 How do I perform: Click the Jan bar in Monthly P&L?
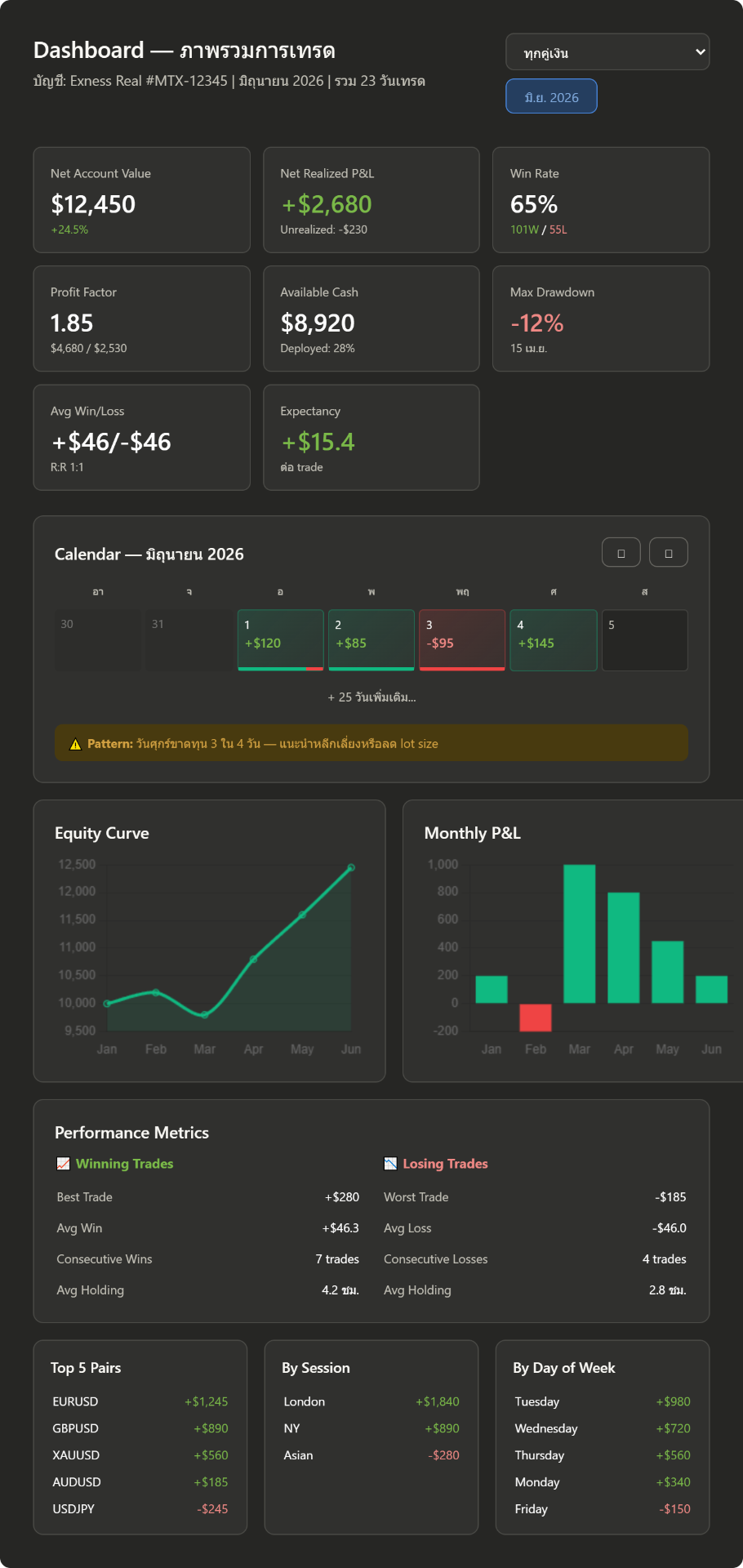coord(492,989)
